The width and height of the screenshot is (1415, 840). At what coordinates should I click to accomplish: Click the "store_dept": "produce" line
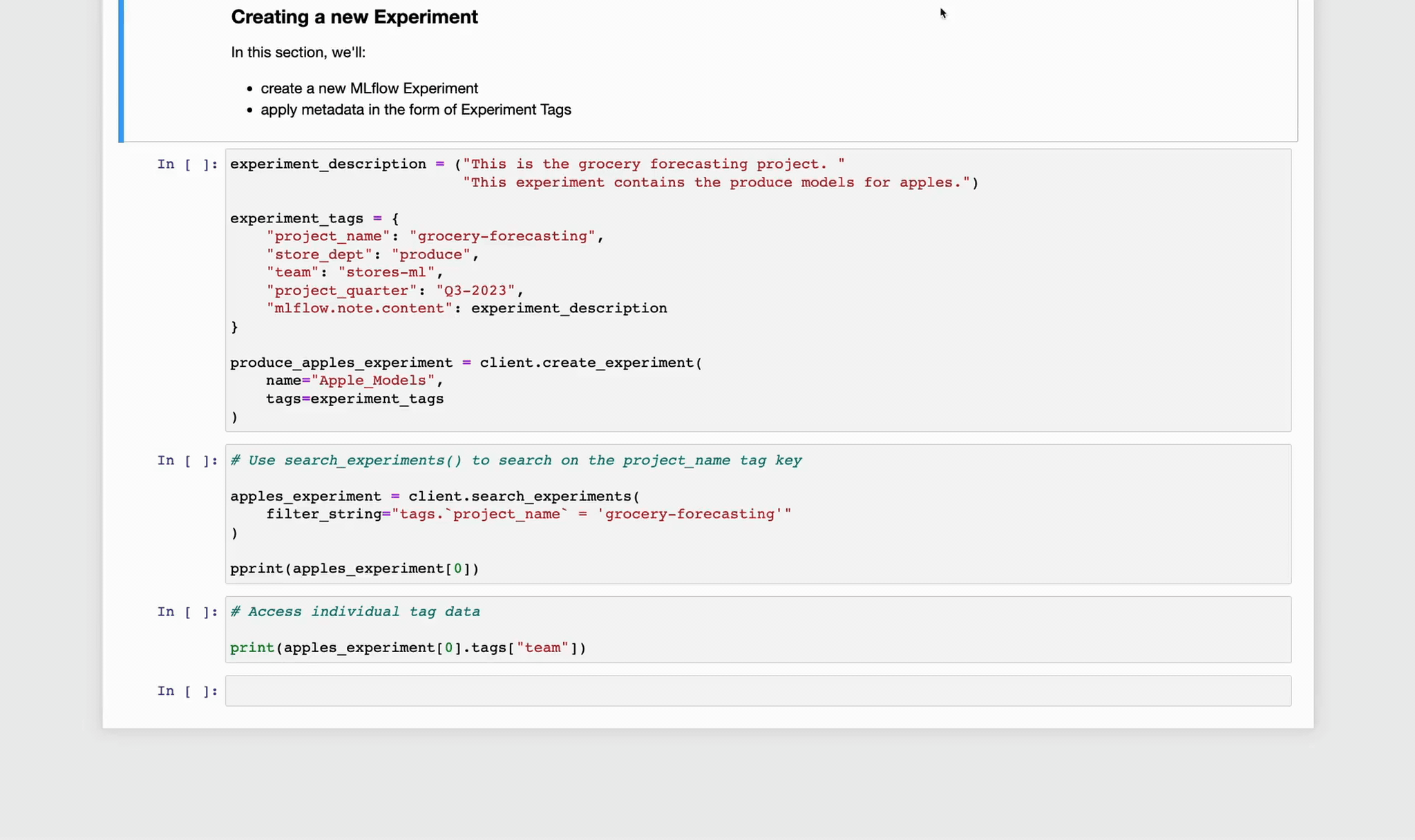(372, 255)
